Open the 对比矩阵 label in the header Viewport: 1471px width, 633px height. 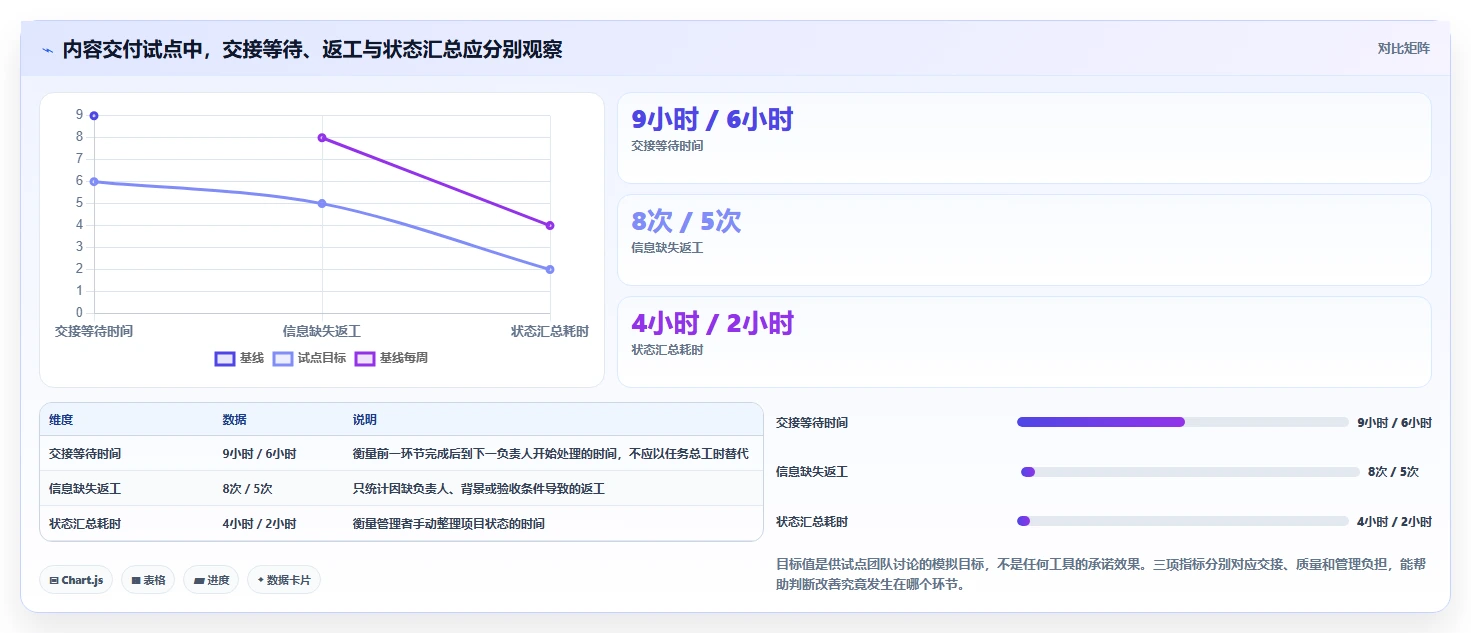(1404, 48)
